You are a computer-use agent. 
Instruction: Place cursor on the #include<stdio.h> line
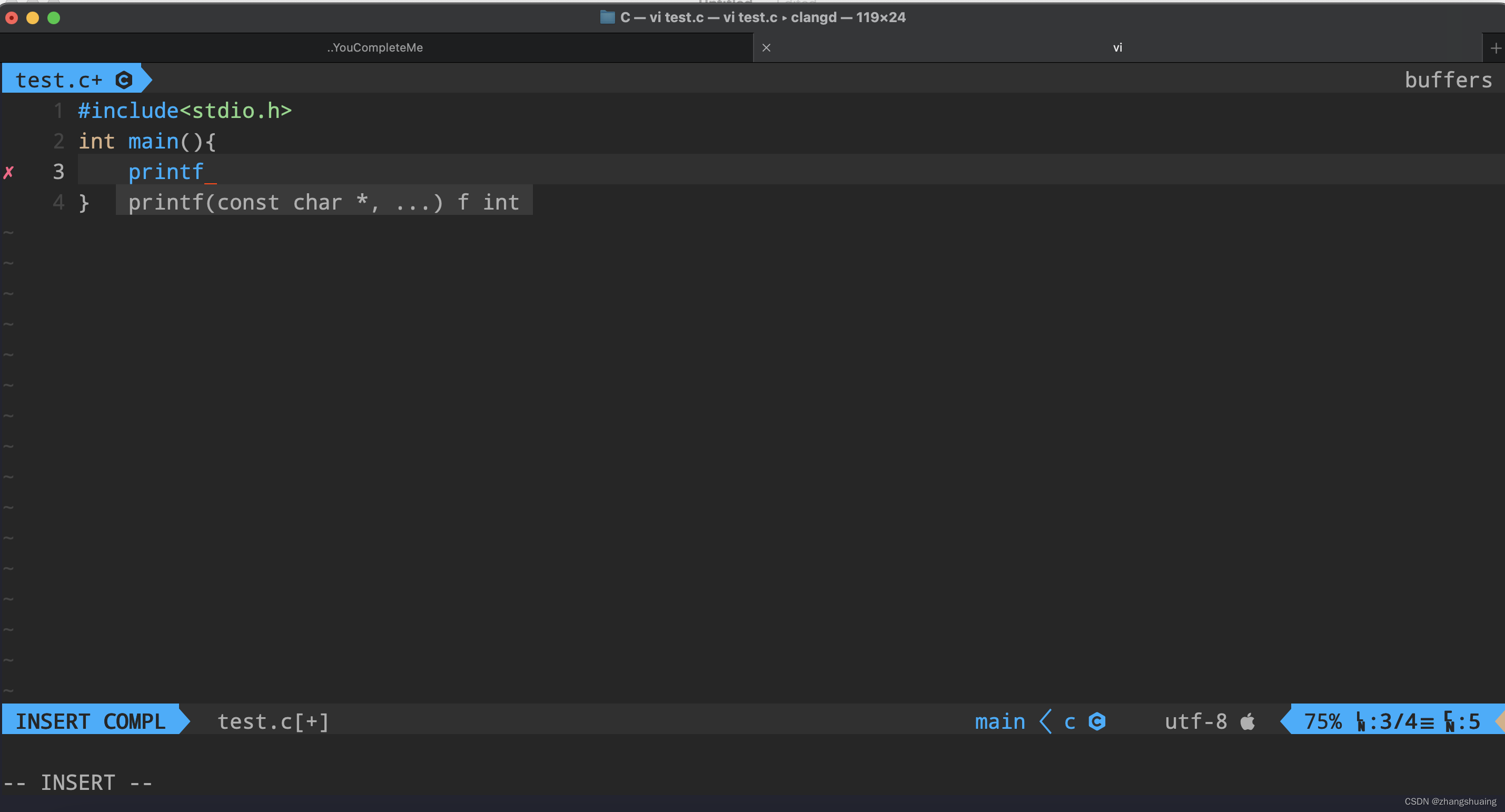coord(185,111)
